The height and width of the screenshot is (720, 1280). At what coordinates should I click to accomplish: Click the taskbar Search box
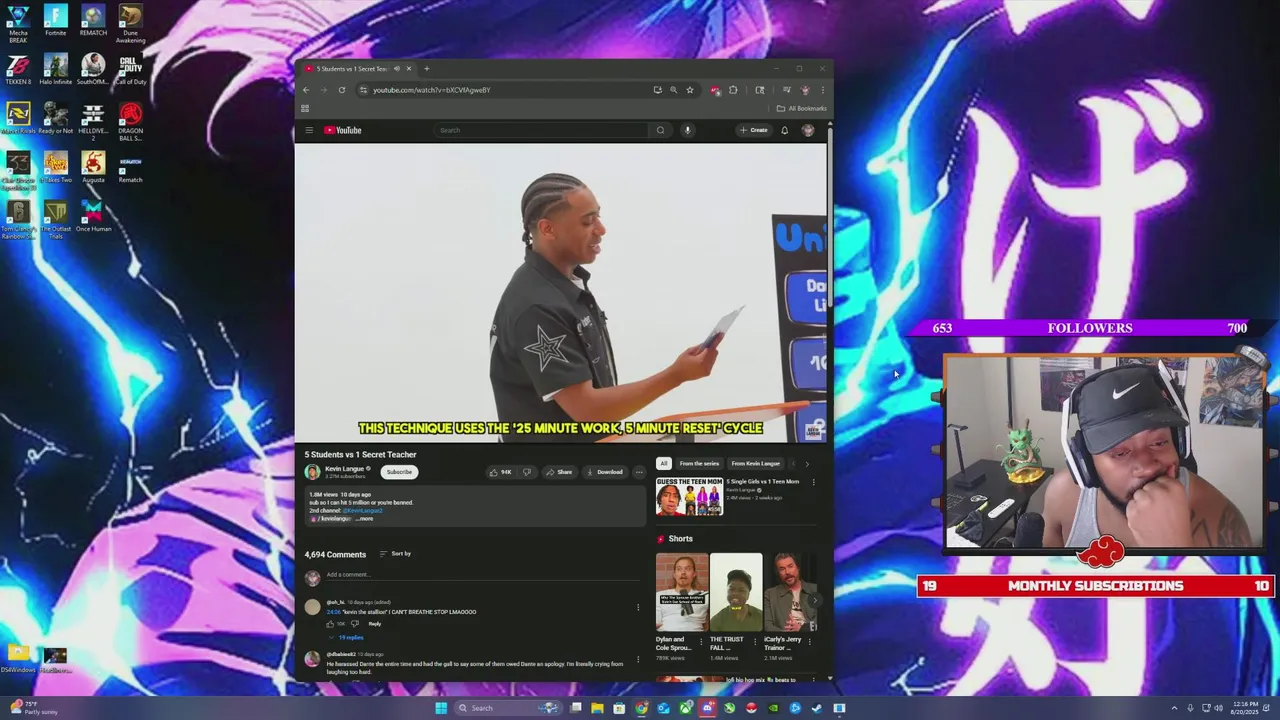pyautogui.click(x=507, y=708)
